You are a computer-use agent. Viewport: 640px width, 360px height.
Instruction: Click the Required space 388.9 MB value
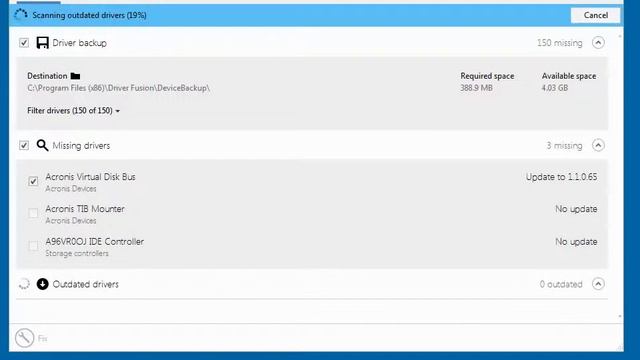[476, 88]
